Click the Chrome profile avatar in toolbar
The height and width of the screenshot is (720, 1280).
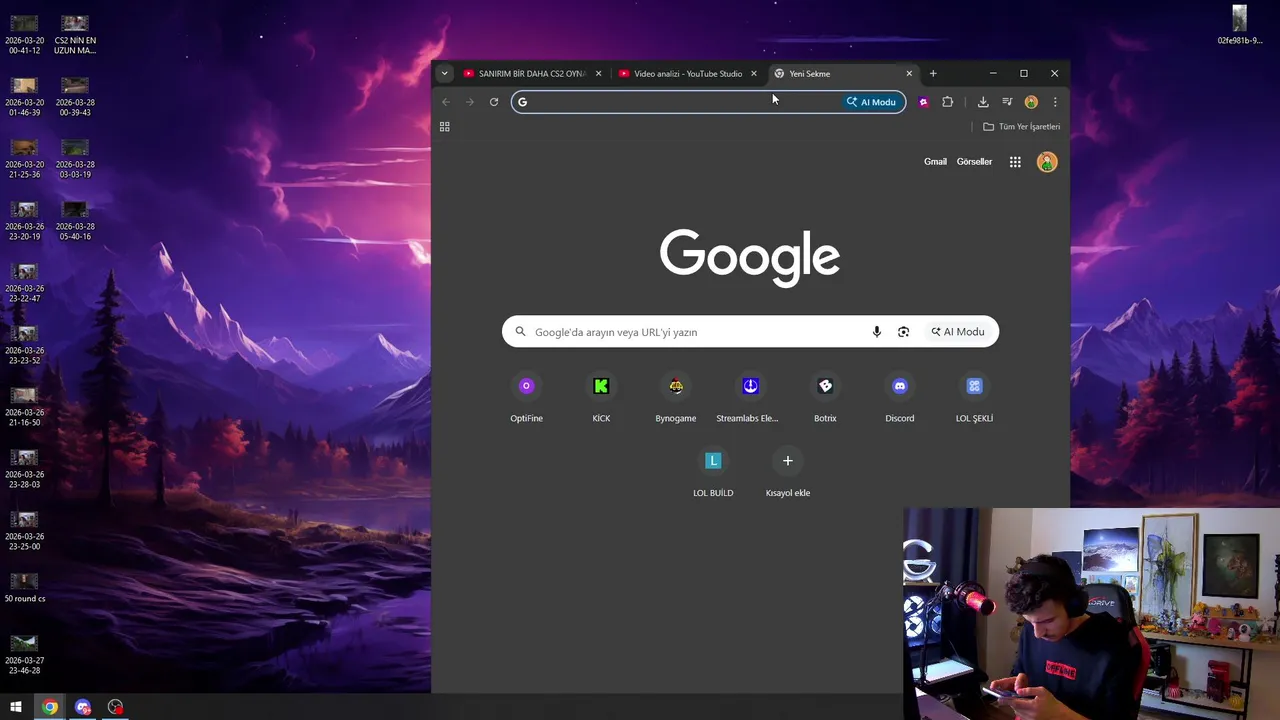(x=1031, y=102)
